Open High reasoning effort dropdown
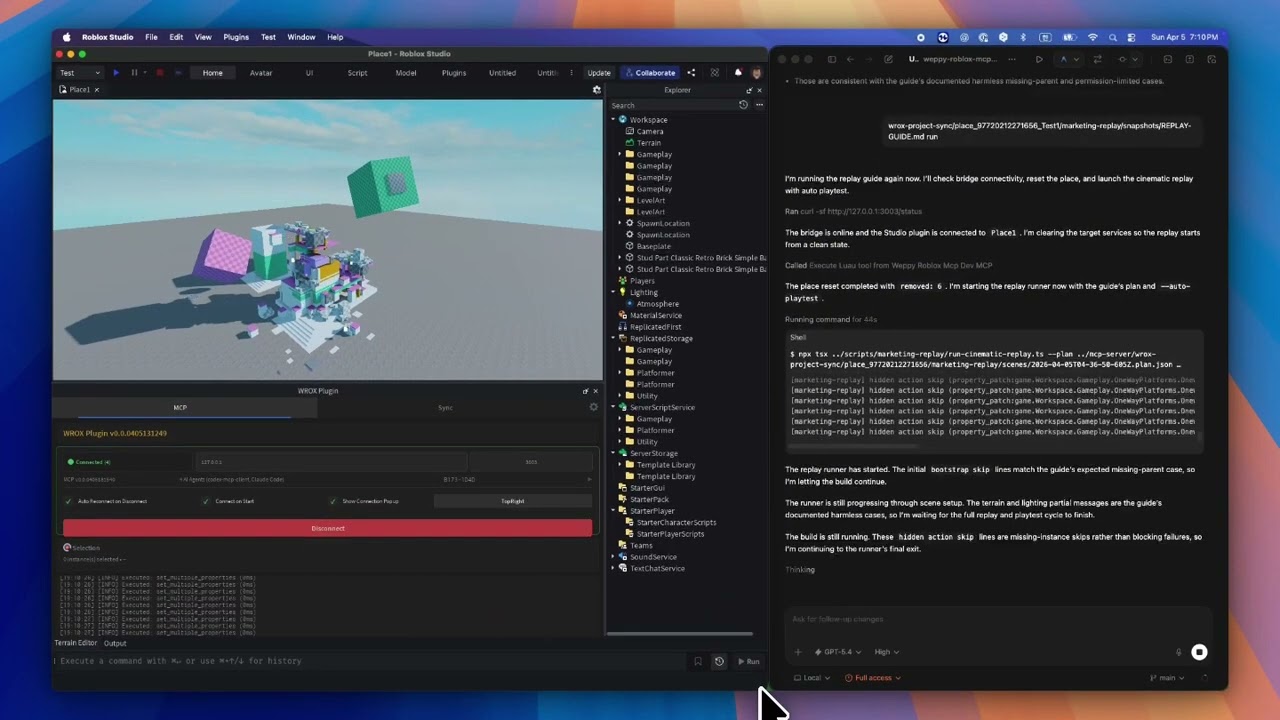 [886, 652]
